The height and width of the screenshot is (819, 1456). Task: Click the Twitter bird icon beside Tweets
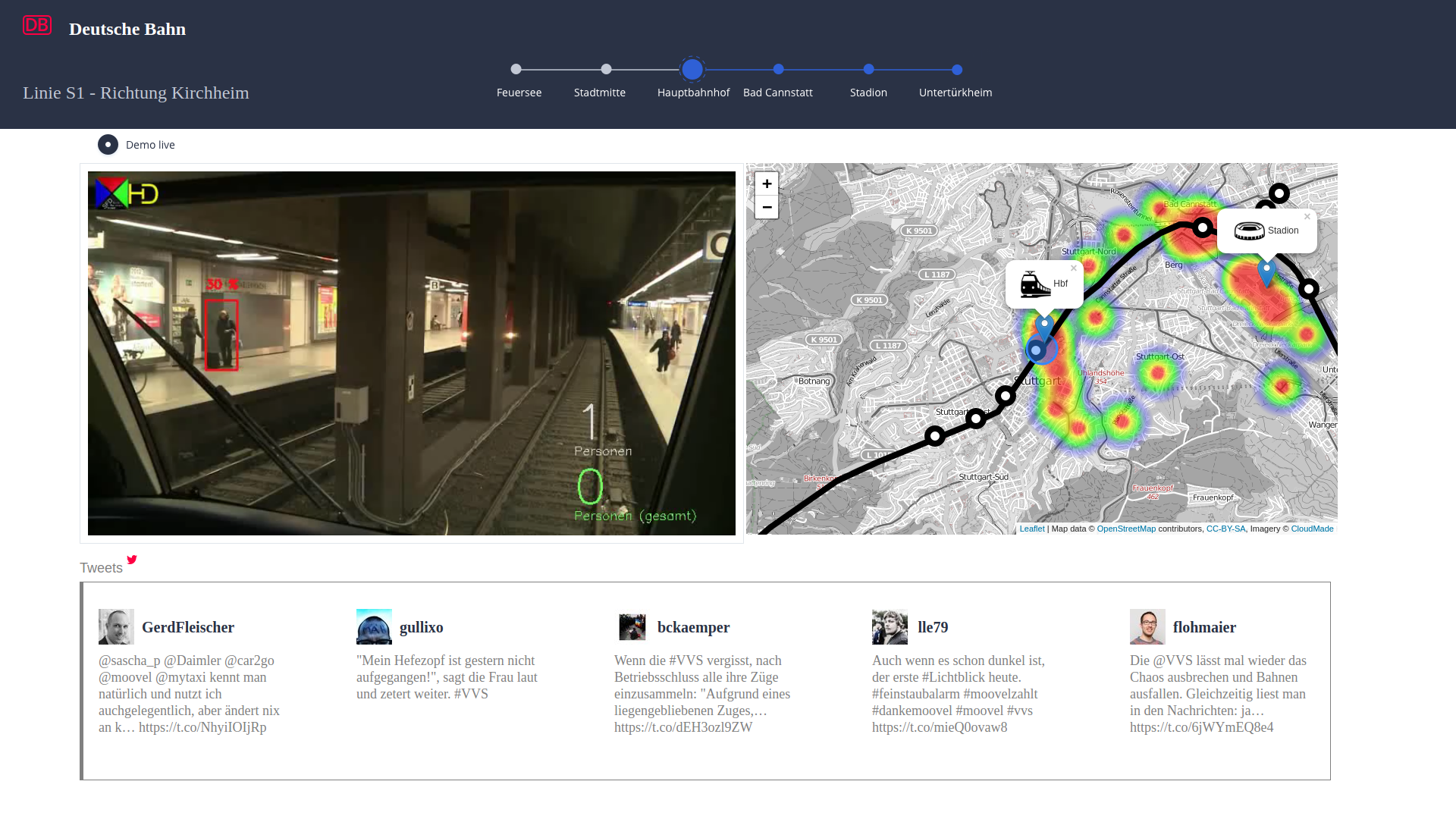pyautogui.click(x=132, y=560)
